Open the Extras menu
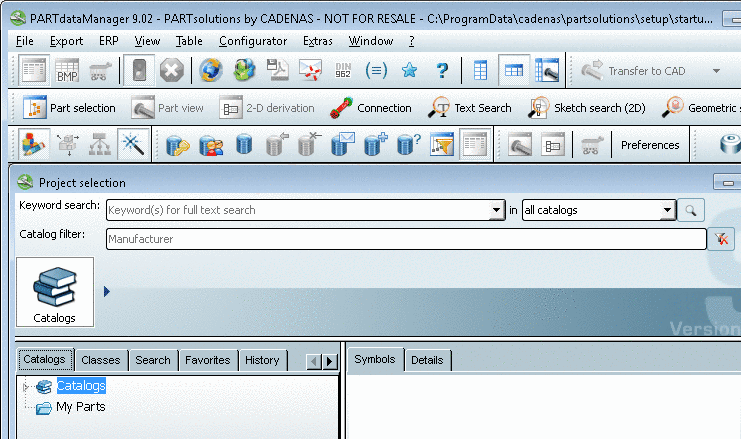 pos(318,41)
